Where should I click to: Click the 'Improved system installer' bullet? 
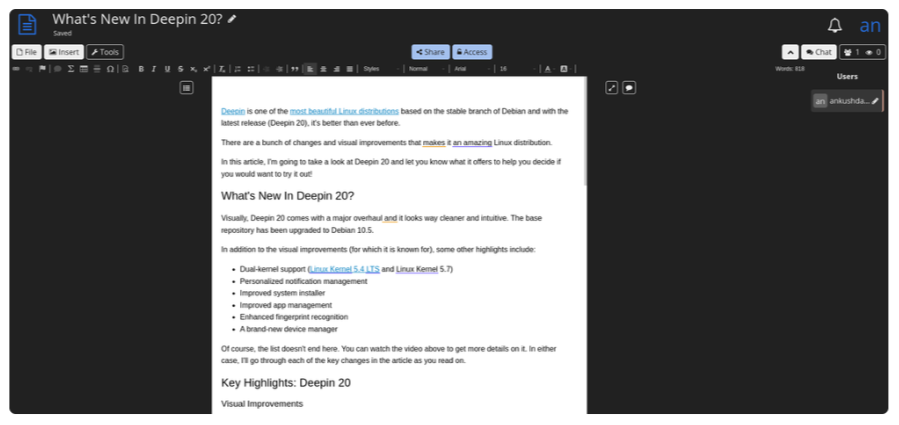(x=282, y=293)
